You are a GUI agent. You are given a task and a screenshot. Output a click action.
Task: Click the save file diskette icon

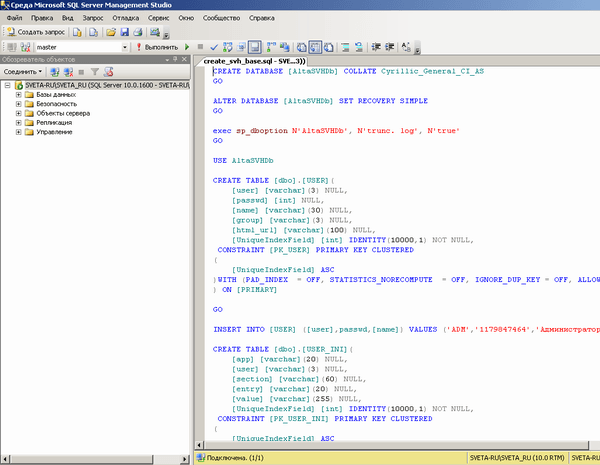click(x=122, y=32)
